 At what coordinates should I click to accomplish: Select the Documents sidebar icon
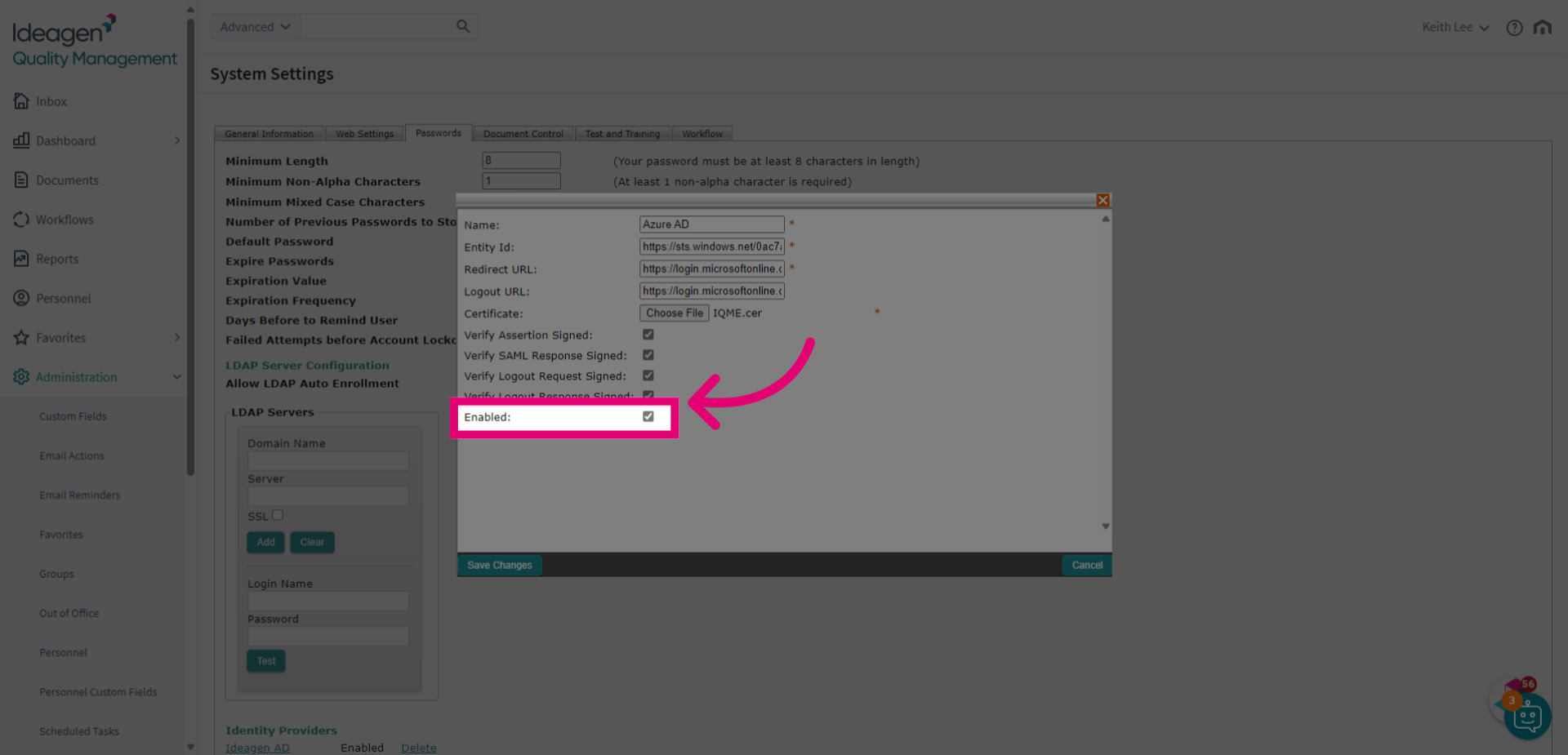67,180
